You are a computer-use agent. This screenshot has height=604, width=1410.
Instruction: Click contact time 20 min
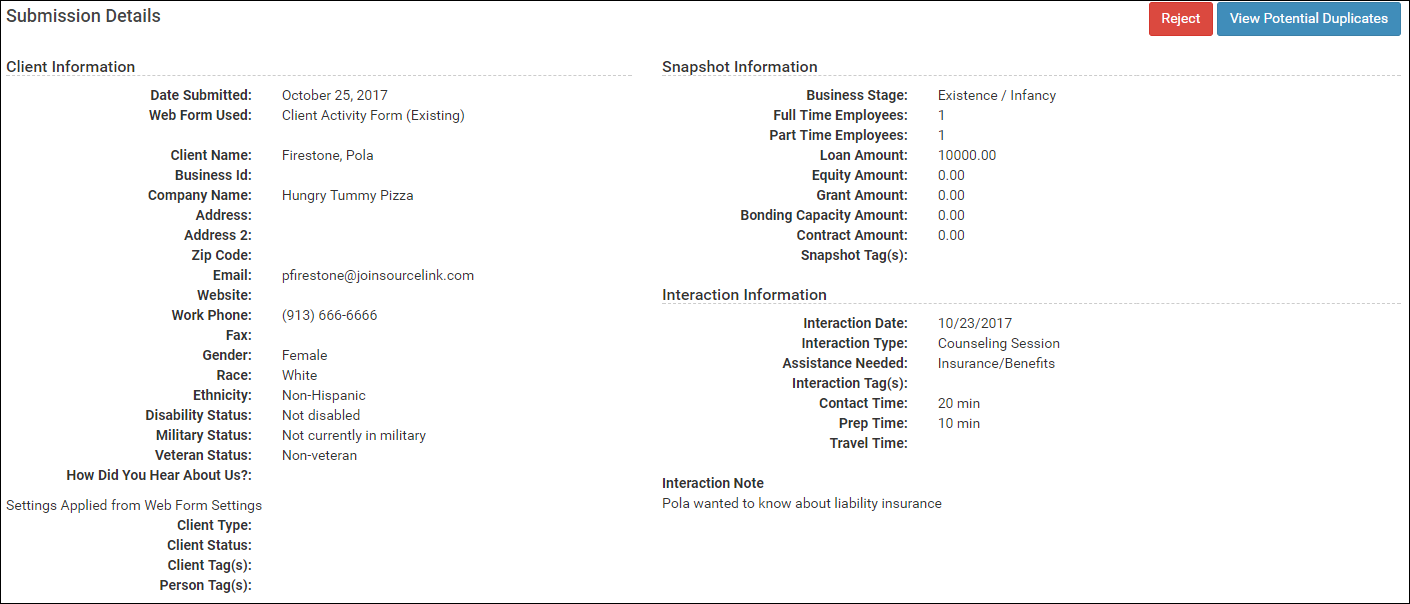(959, 403)
